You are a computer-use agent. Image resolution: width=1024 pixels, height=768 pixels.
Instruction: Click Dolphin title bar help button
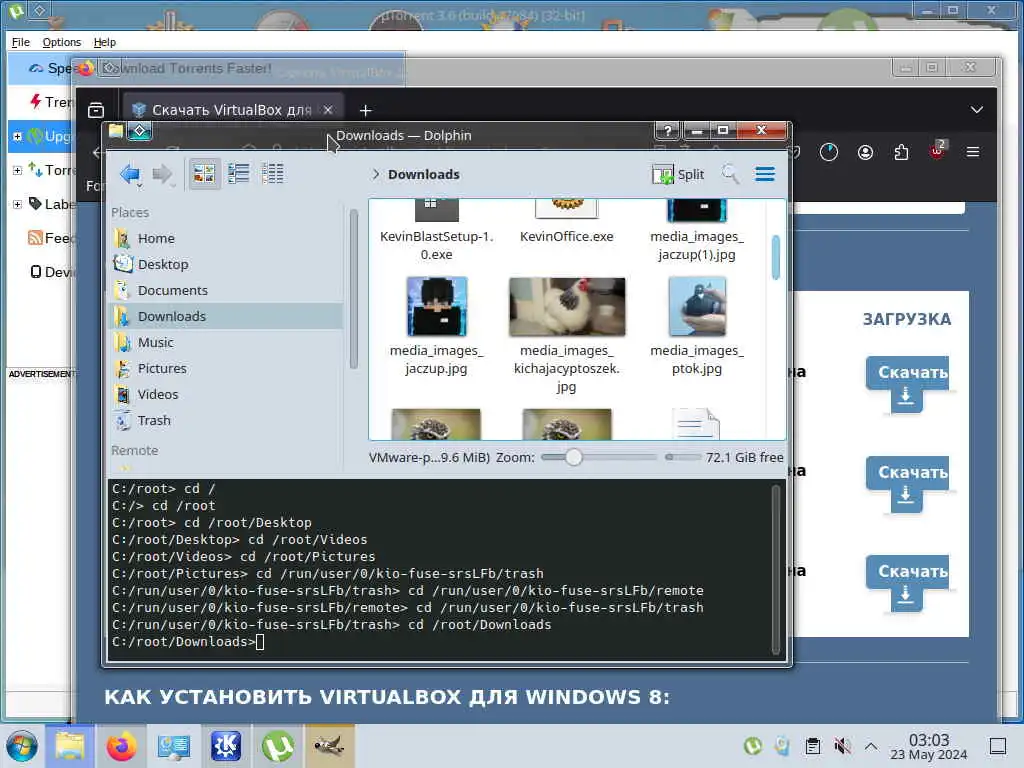click(x=667, y=131)
